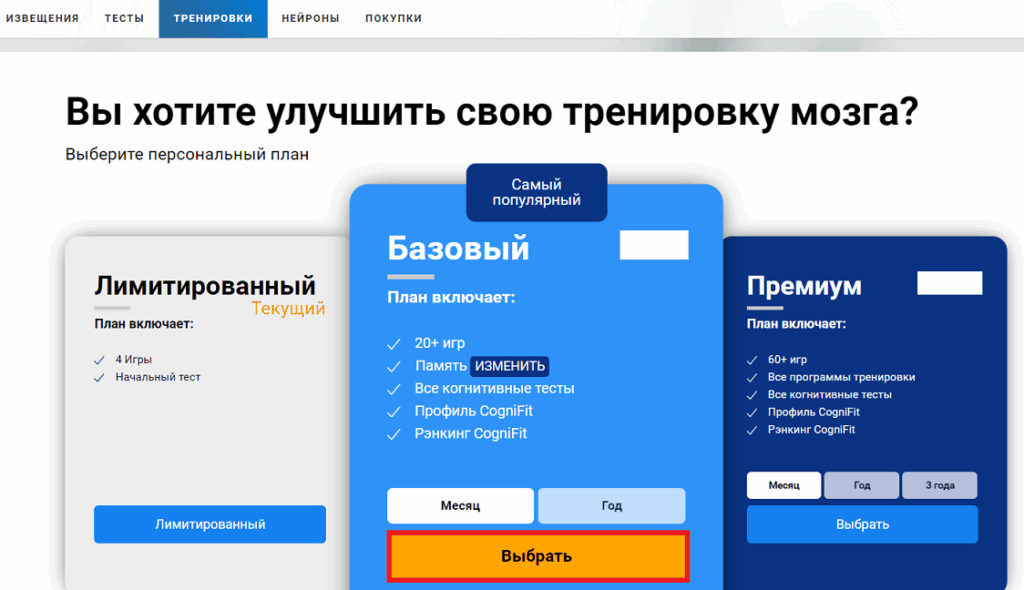The image size is (1024, 590).
Task: Click checkmark icon beside 4 Игры
Action: [x=99, y=360]
